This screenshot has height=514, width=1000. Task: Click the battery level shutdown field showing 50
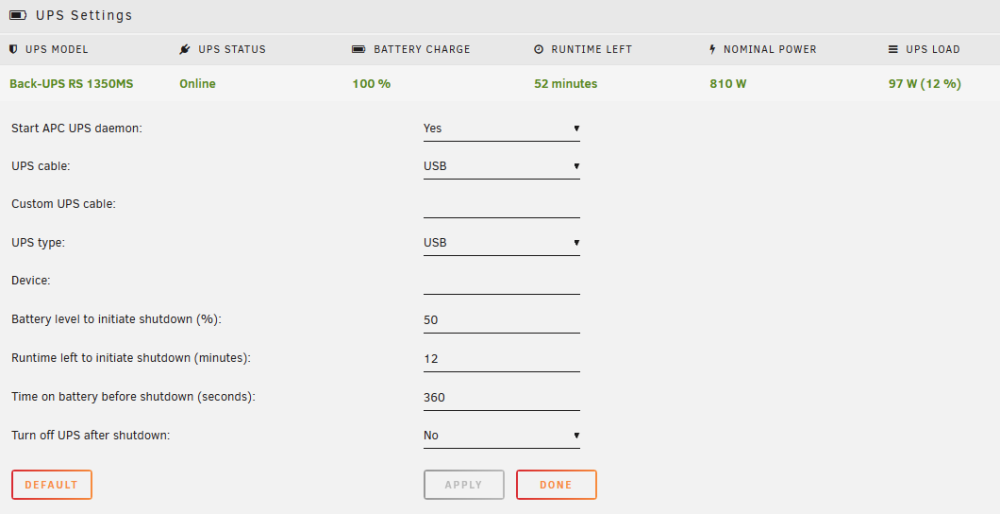[x=501, y=320]
